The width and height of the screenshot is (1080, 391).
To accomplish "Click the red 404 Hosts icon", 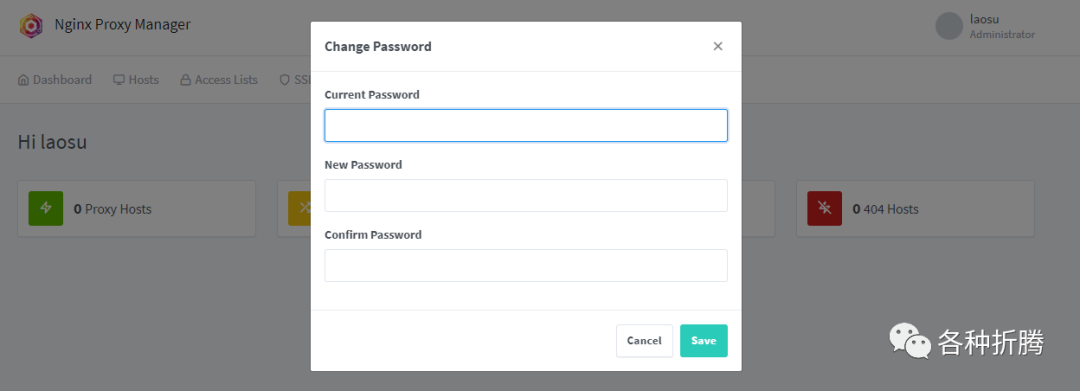I will pos(824,209).
